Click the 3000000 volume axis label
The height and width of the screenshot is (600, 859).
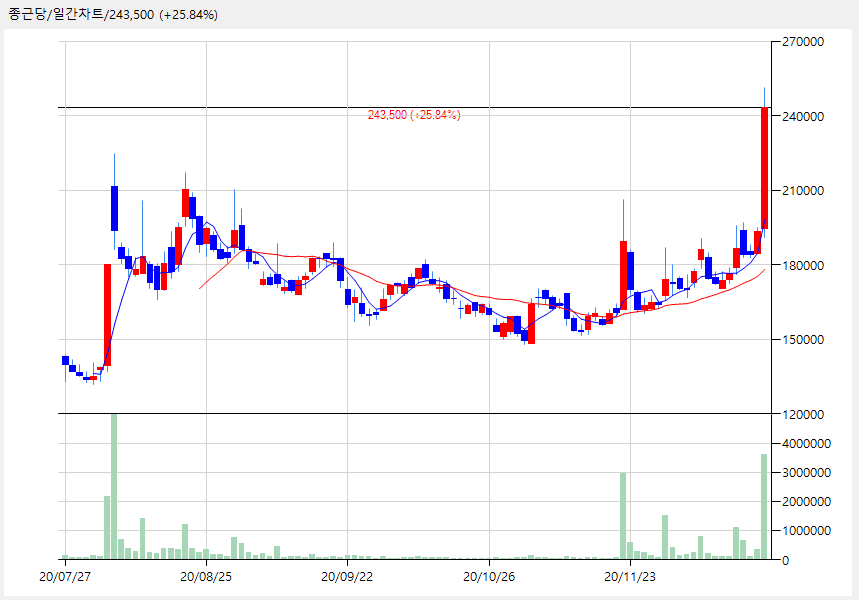(806, 473)
